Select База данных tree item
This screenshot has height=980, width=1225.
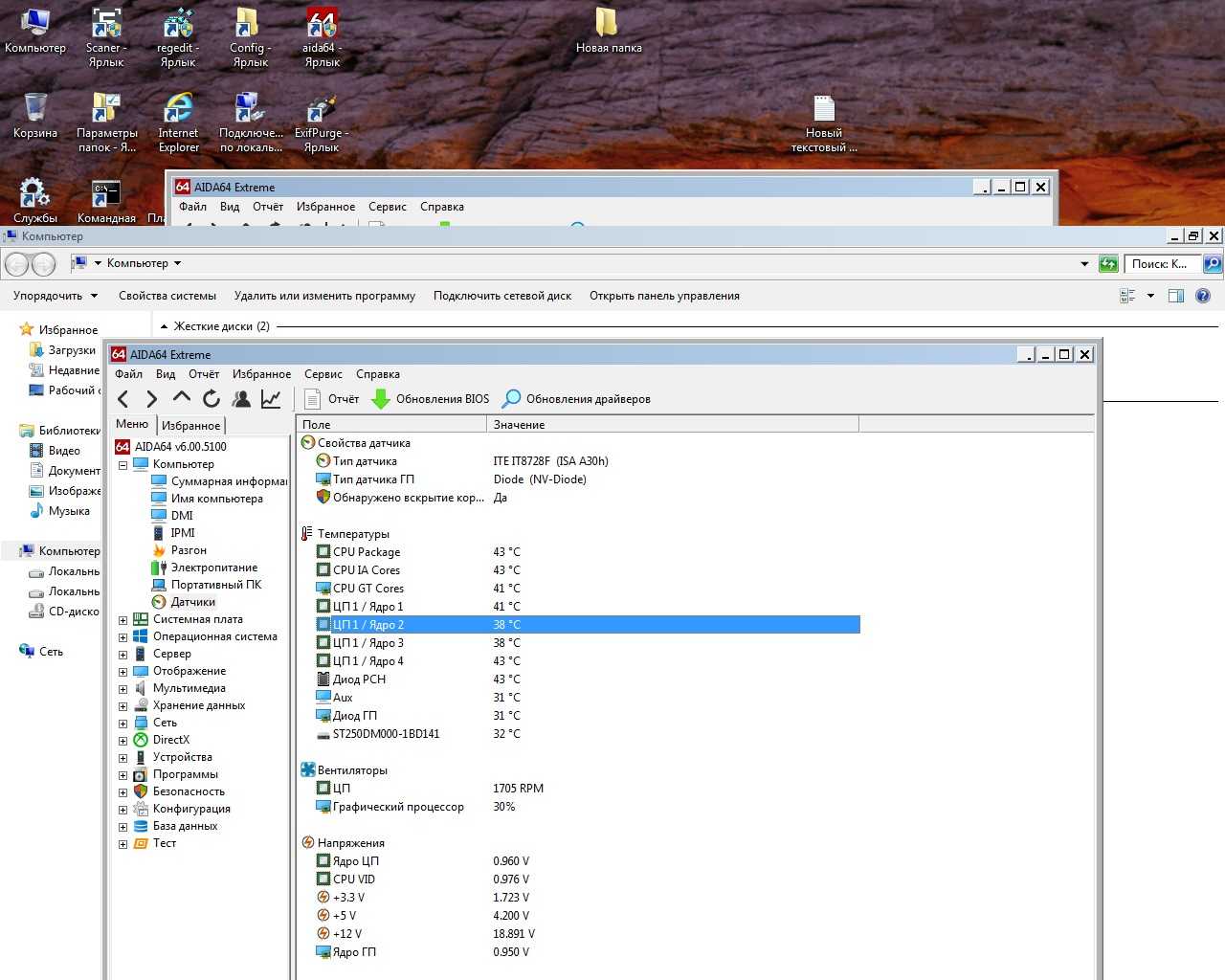(x=176, y=826)
